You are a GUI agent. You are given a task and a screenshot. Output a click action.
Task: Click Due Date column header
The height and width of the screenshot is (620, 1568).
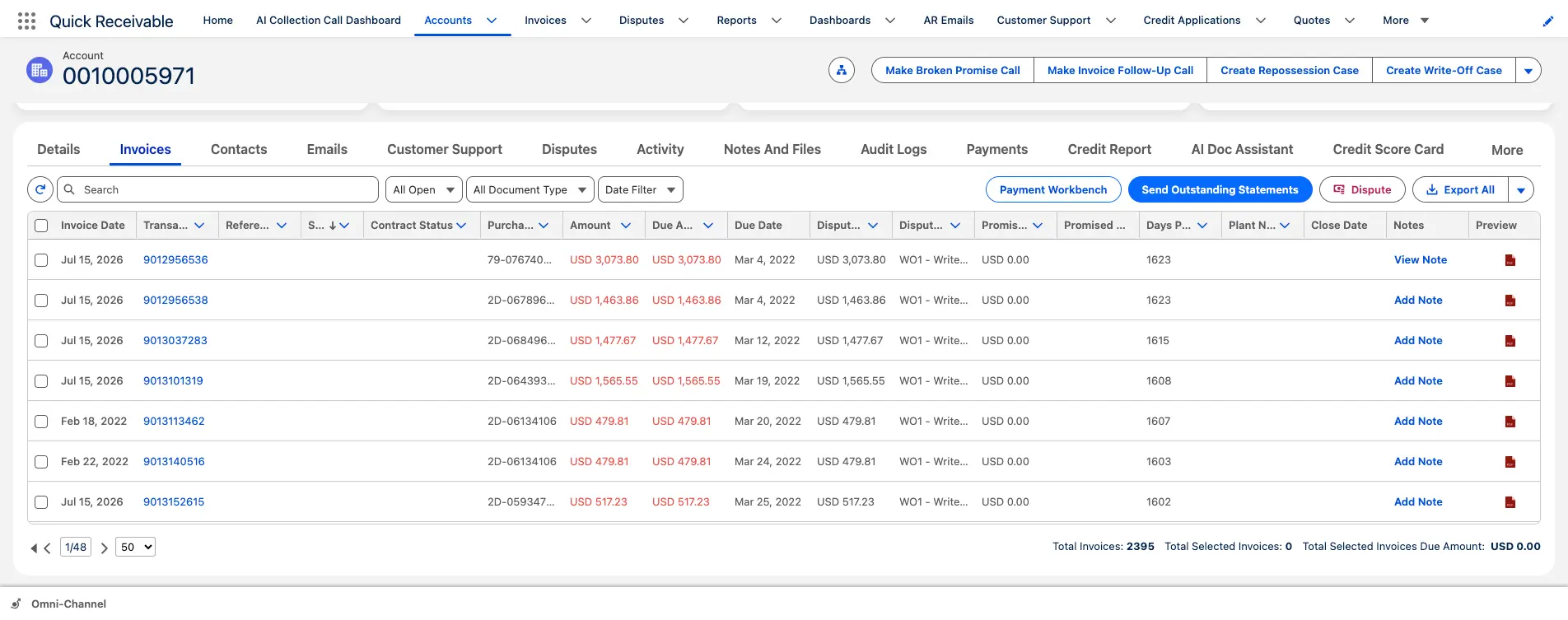pos(758,226)
